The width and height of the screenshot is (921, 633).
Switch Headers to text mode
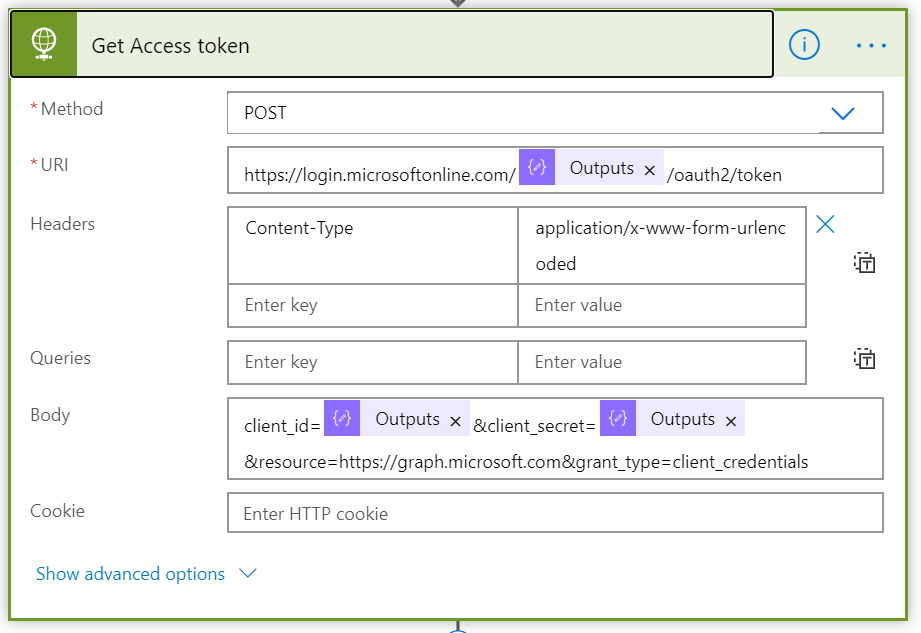(865, 262)
